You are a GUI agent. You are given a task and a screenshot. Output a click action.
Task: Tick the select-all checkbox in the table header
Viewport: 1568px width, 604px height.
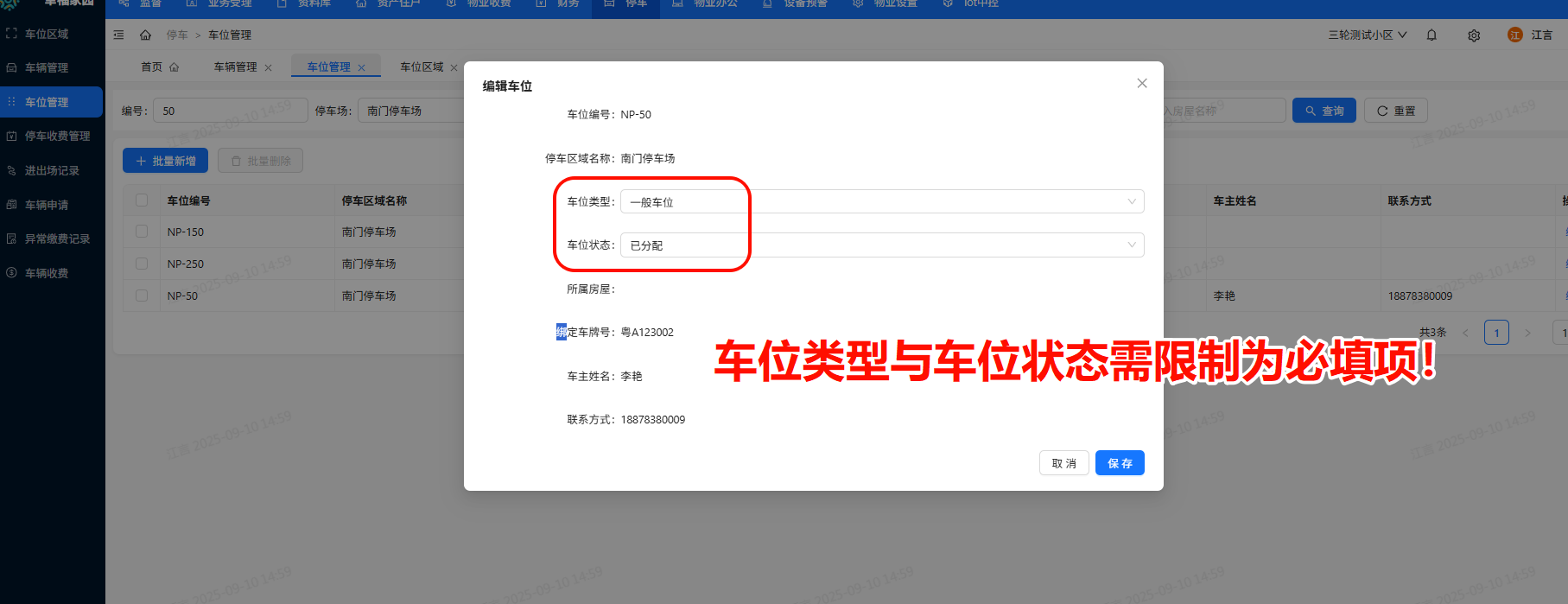click(x=142, y=200)
